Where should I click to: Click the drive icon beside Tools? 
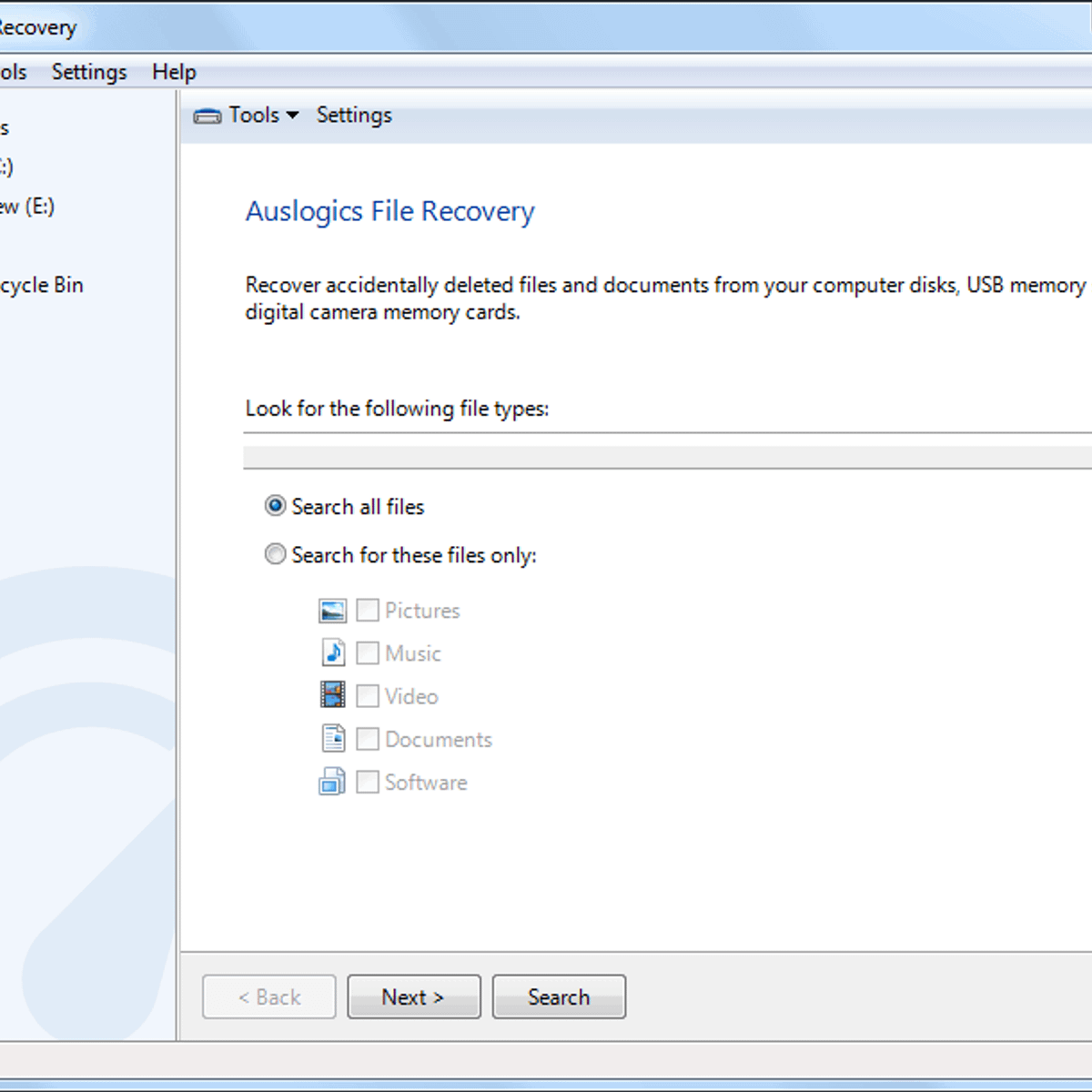pos(207,116)
